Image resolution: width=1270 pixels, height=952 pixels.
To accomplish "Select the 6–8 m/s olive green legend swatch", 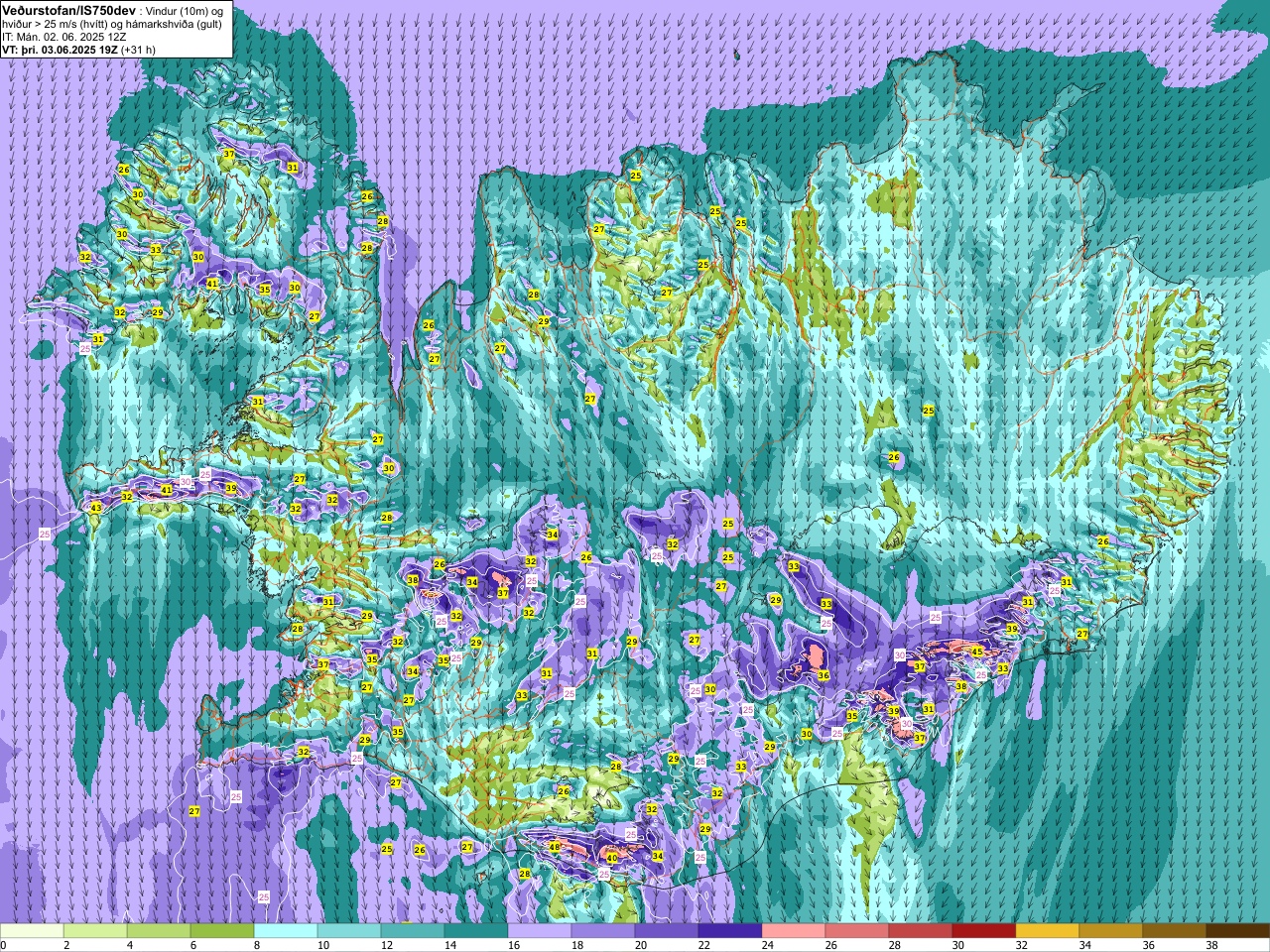I will click(x=222, y=931).
